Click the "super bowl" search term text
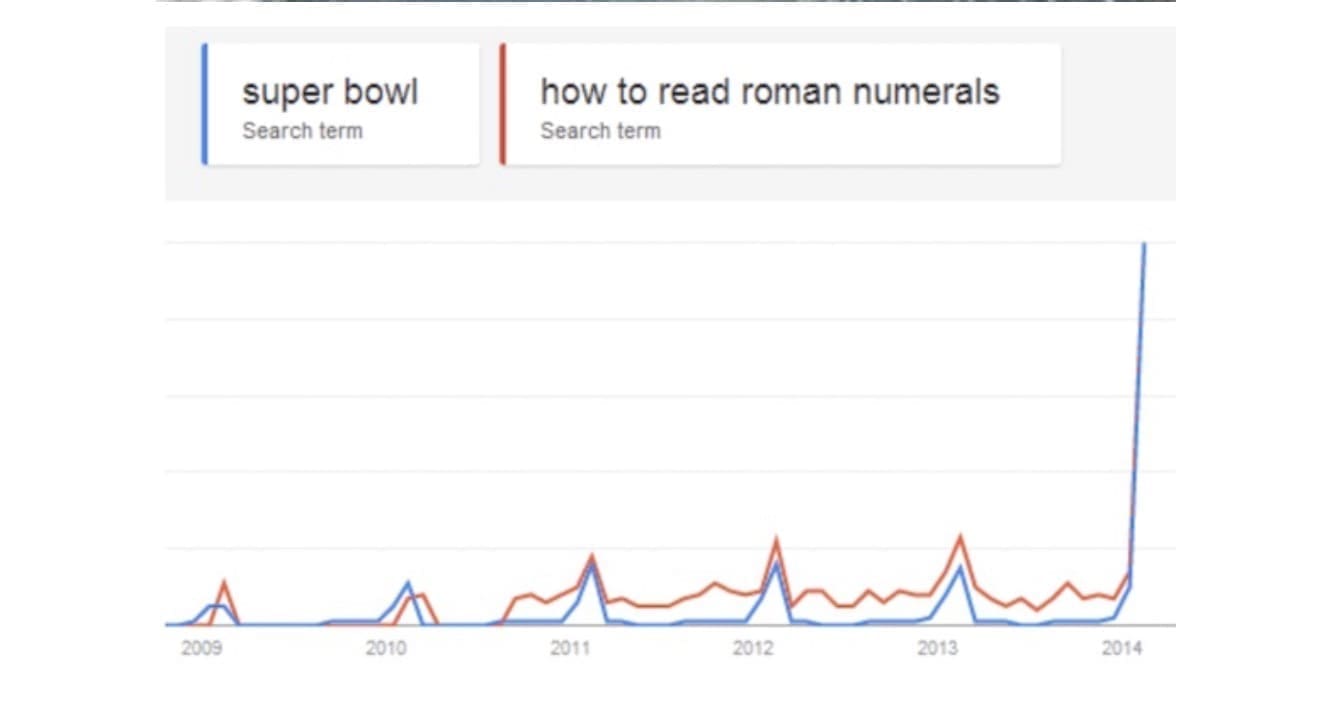 click(x=330, y=92)
